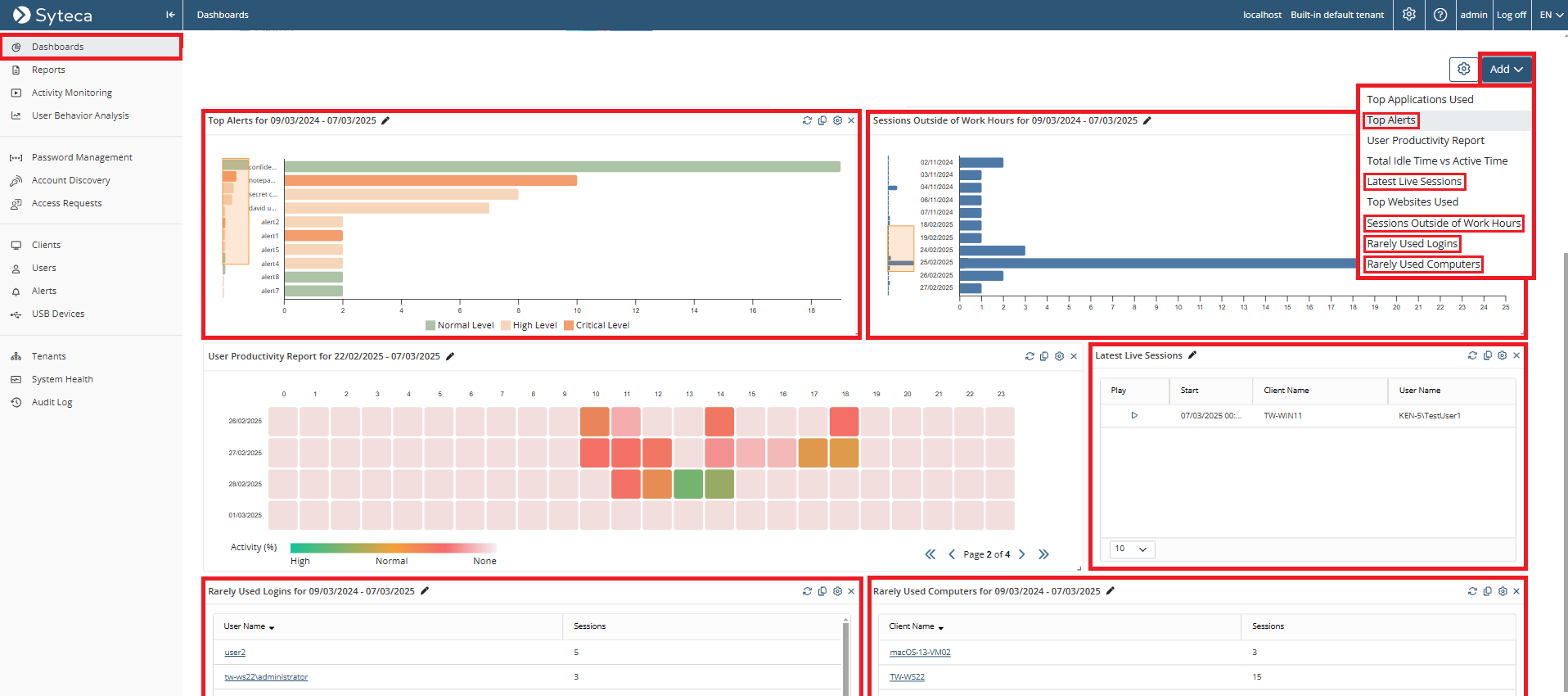Open the page size 10 dropdown
Screen dimensions: 1568x696
pyautogui.click(x=1132, y=549)
